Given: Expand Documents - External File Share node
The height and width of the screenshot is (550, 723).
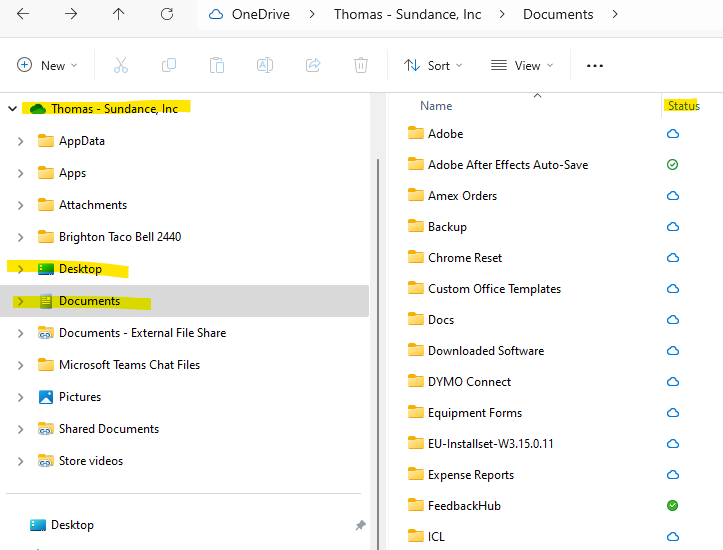Looking at the screenshot, I should (20, 333).
